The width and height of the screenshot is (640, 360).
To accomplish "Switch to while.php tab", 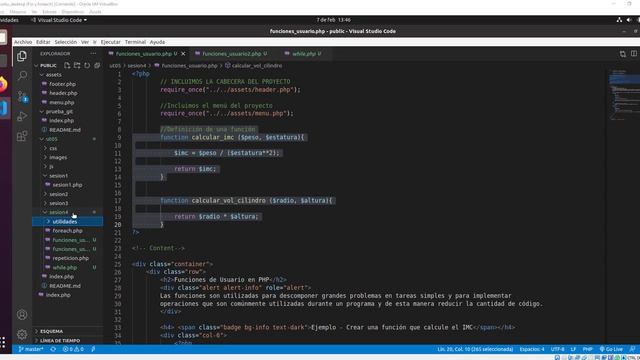I will [304, 54].
